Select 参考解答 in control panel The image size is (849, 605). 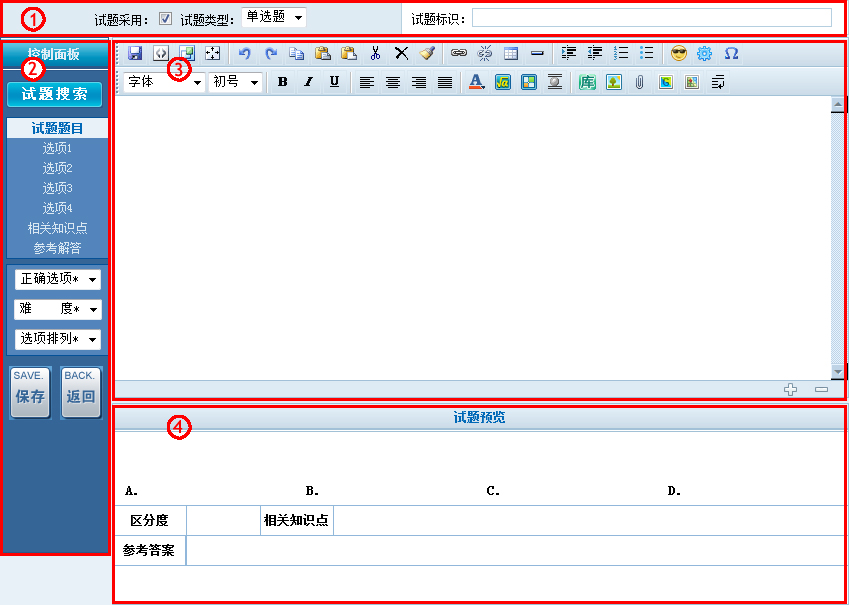pos(57,248)
